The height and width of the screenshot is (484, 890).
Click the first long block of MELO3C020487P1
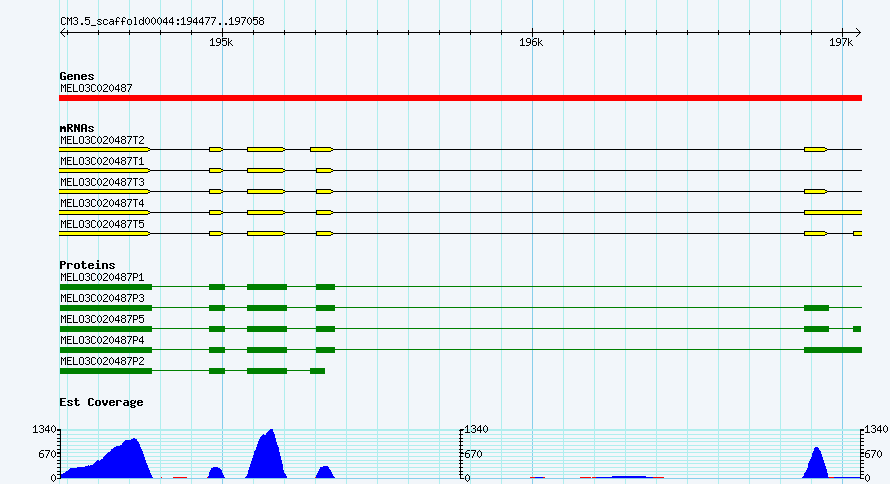(106, 287)
